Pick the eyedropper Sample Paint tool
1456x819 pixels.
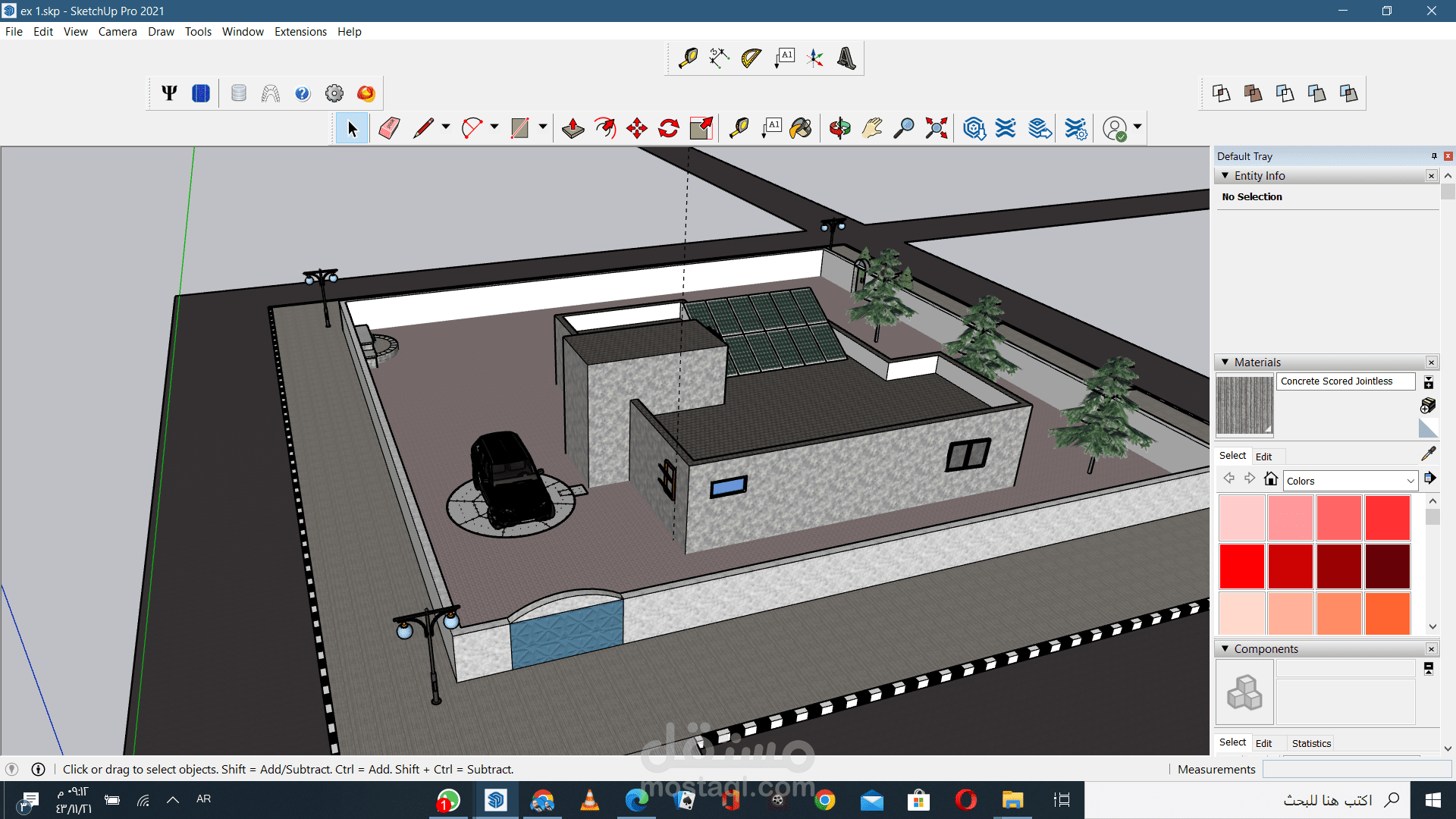[1429, 453]
